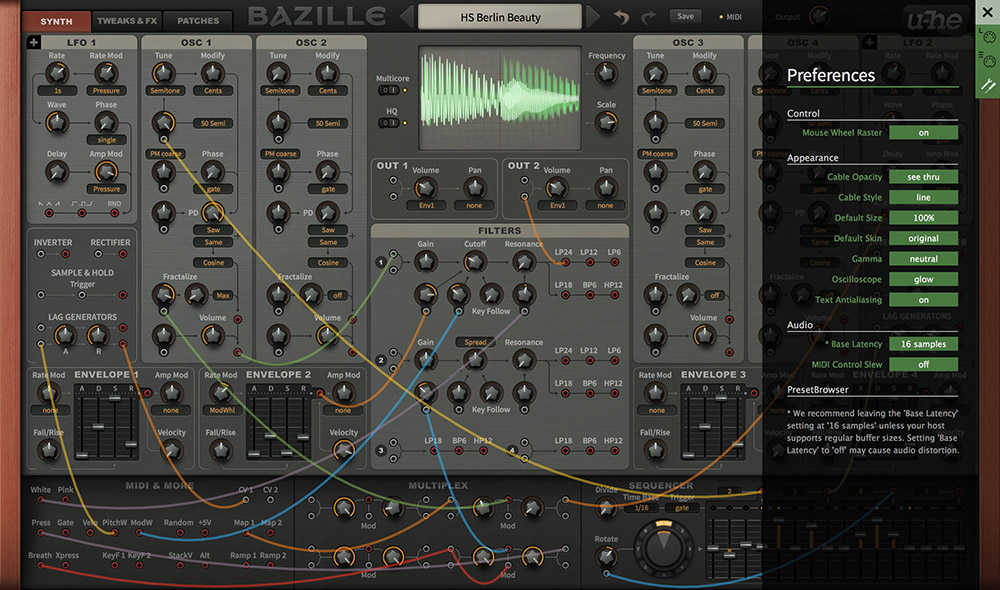Toggle Mouse Wheel Raster setting
The image size is (1000, 590).
923,133
